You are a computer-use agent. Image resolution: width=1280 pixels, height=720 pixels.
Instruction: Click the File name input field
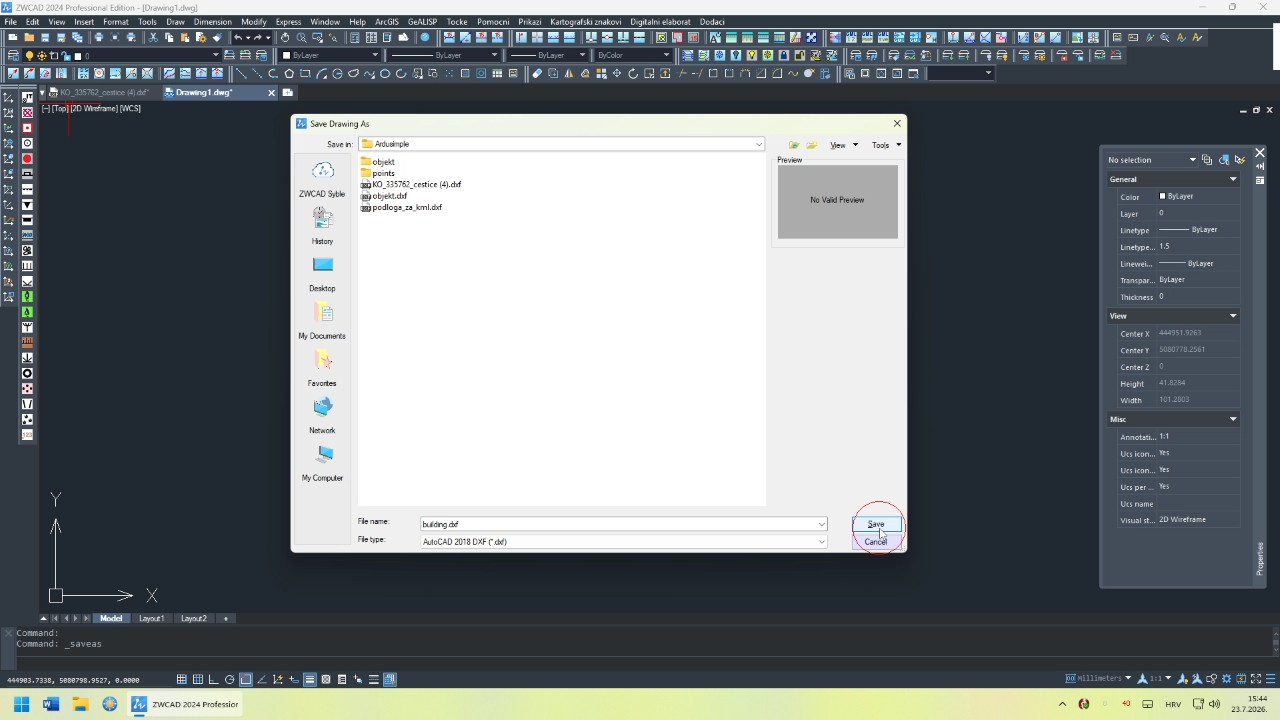pos(618,524)
